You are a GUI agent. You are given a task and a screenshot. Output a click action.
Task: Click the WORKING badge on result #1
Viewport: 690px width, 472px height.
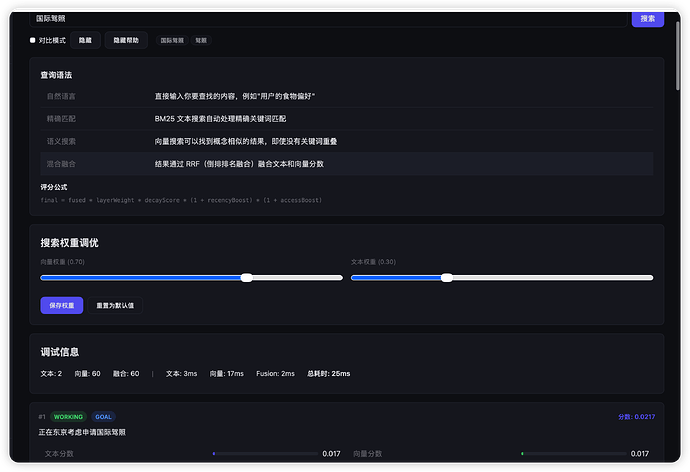(68, 417)
